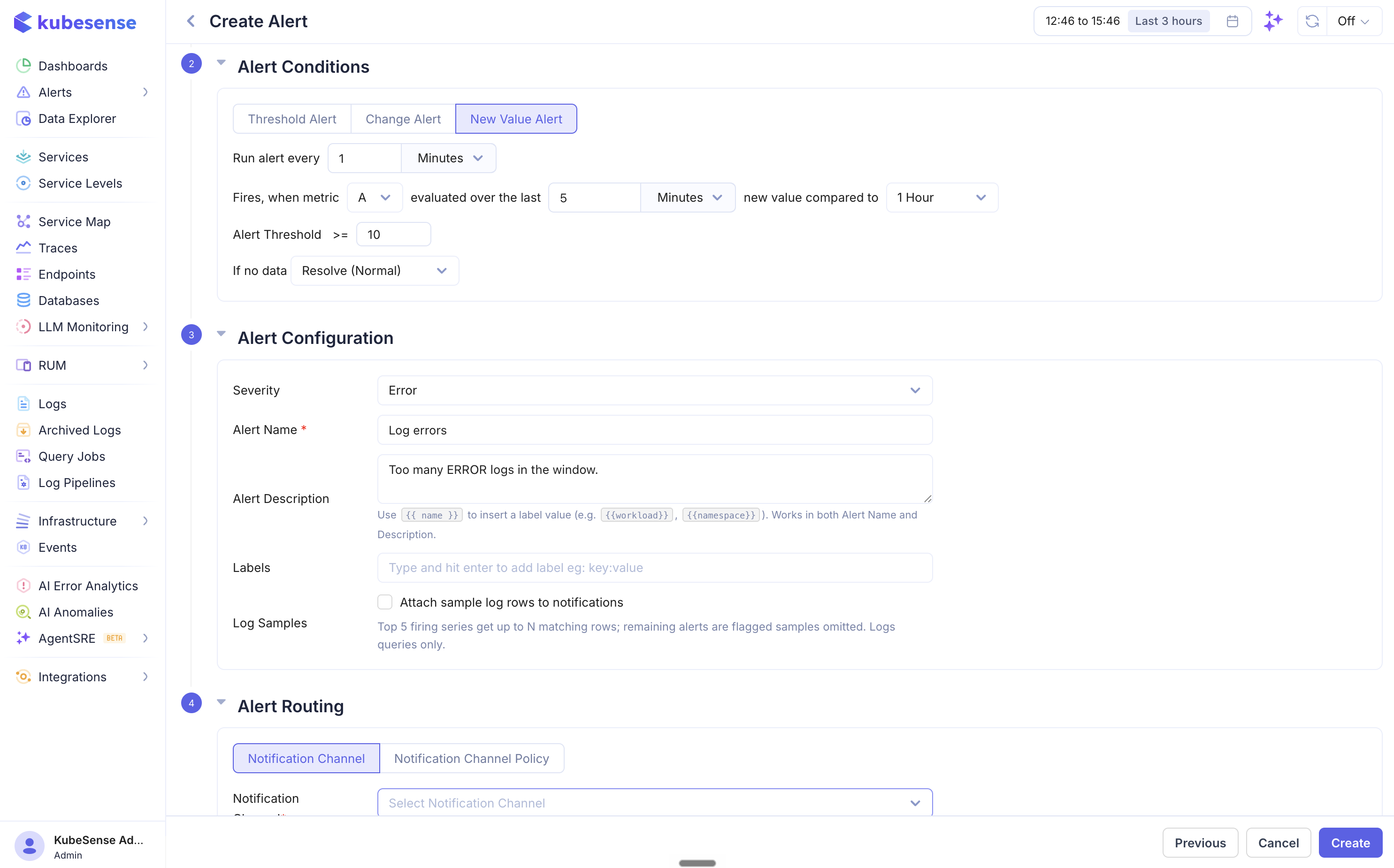This screenshot has height=868, width=1394.
Task: Open Log Pipelines in sidebar
Action: click(77, 482)
